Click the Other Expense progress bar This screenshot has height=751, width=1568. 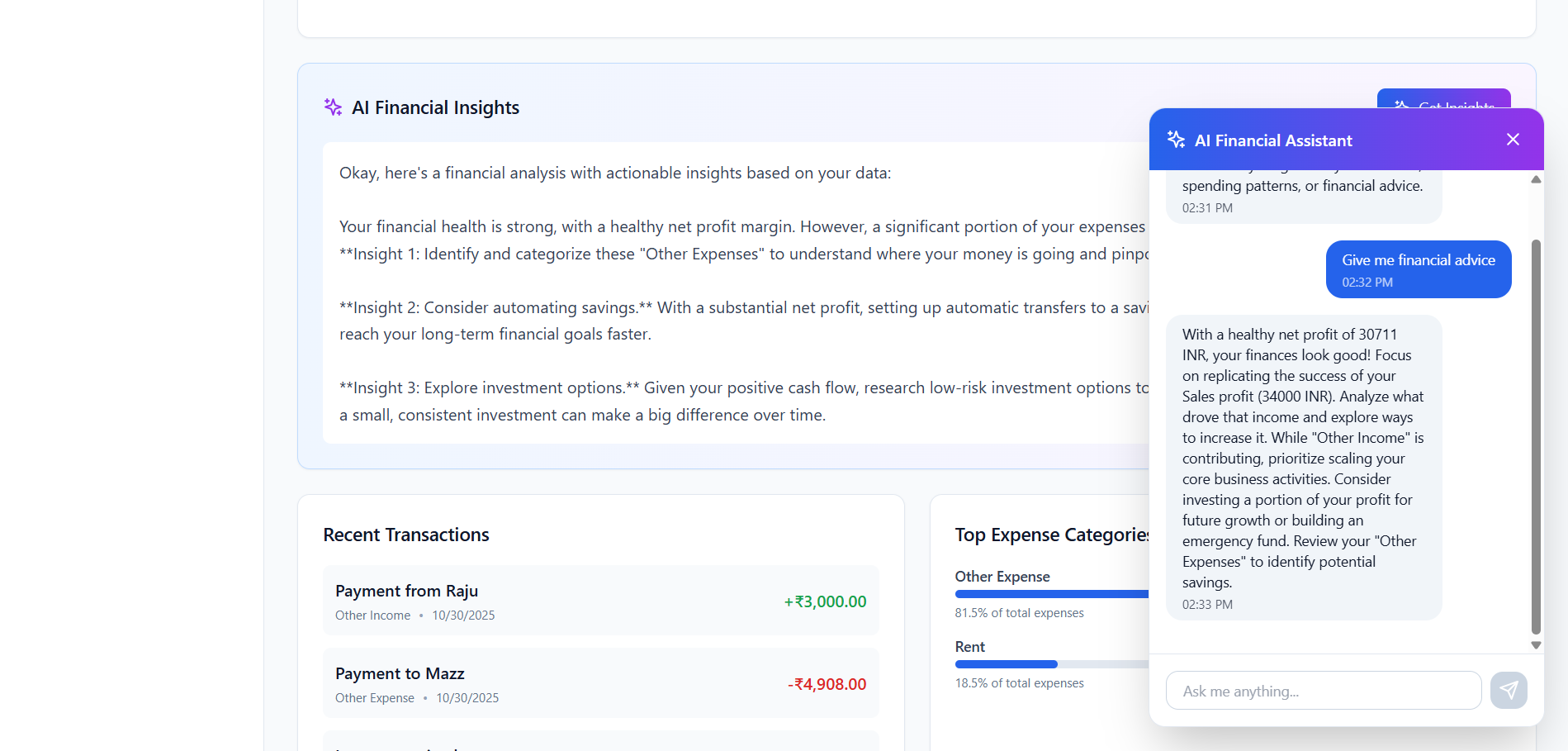pyautogui.click(x=1052, y=594)
